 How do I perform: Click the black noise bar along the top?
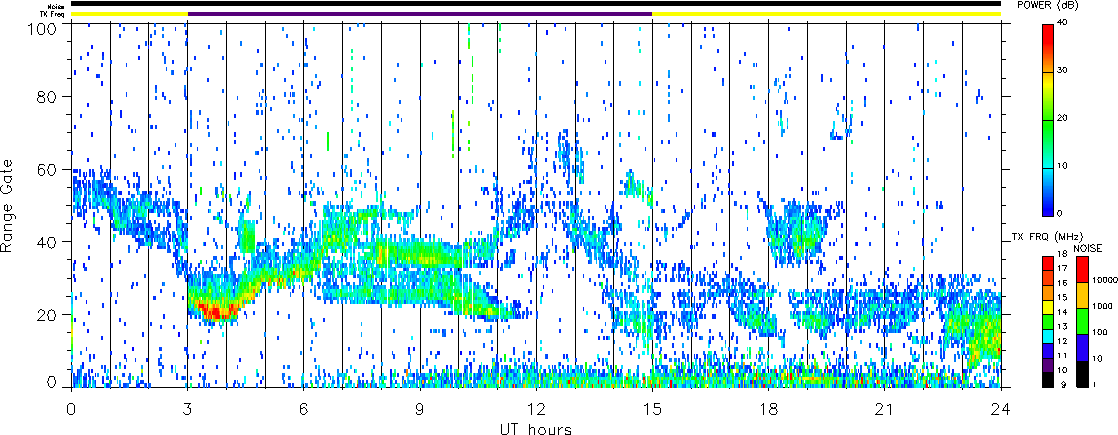click(x=536, y=4)
